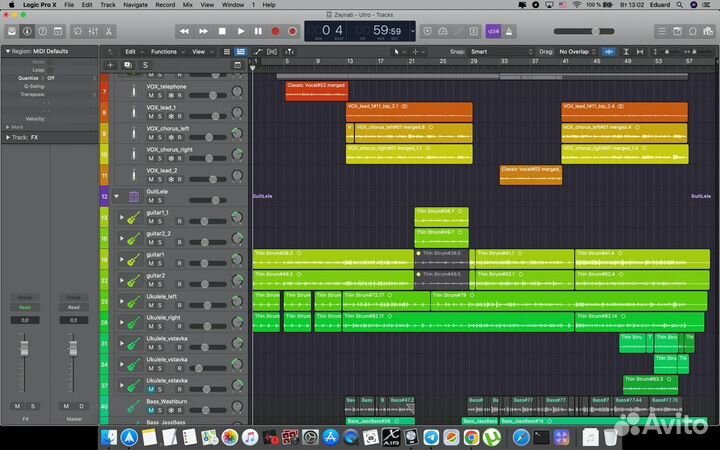Open the Mix menu in menu bar
This screenshot has height=450, width=720.
pyautogui.click(x=187, y=5)
